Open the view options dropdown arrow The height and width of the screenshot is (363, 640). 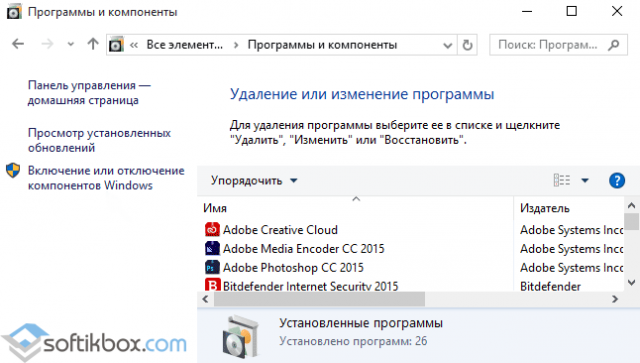pyautogui.click(x=585, y=180)
